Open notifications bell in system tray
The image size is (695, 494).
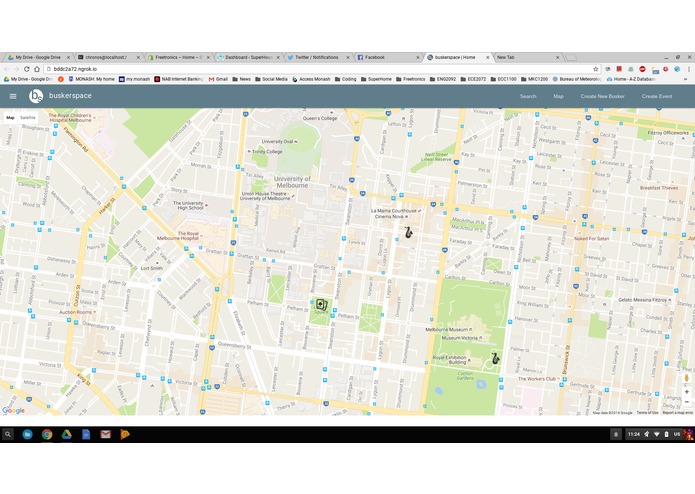616,434
